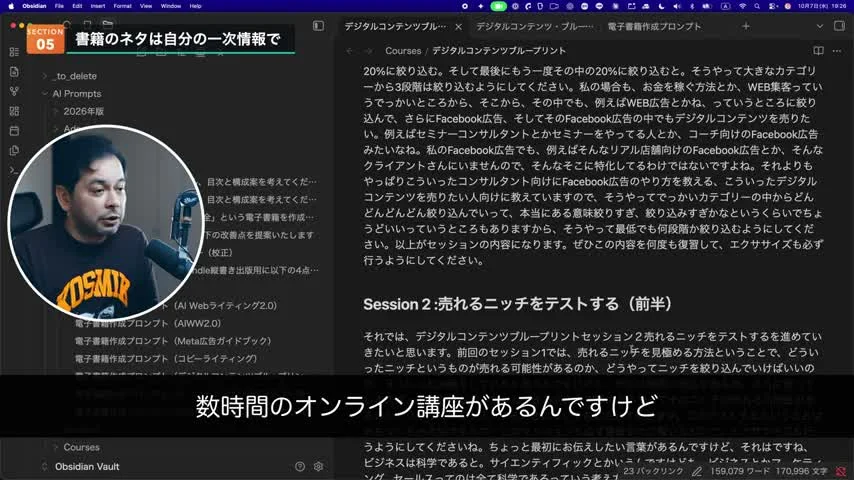Toggle the left sidebar collapse icon
The image size is (854, 480).
[x=319, y=26]
